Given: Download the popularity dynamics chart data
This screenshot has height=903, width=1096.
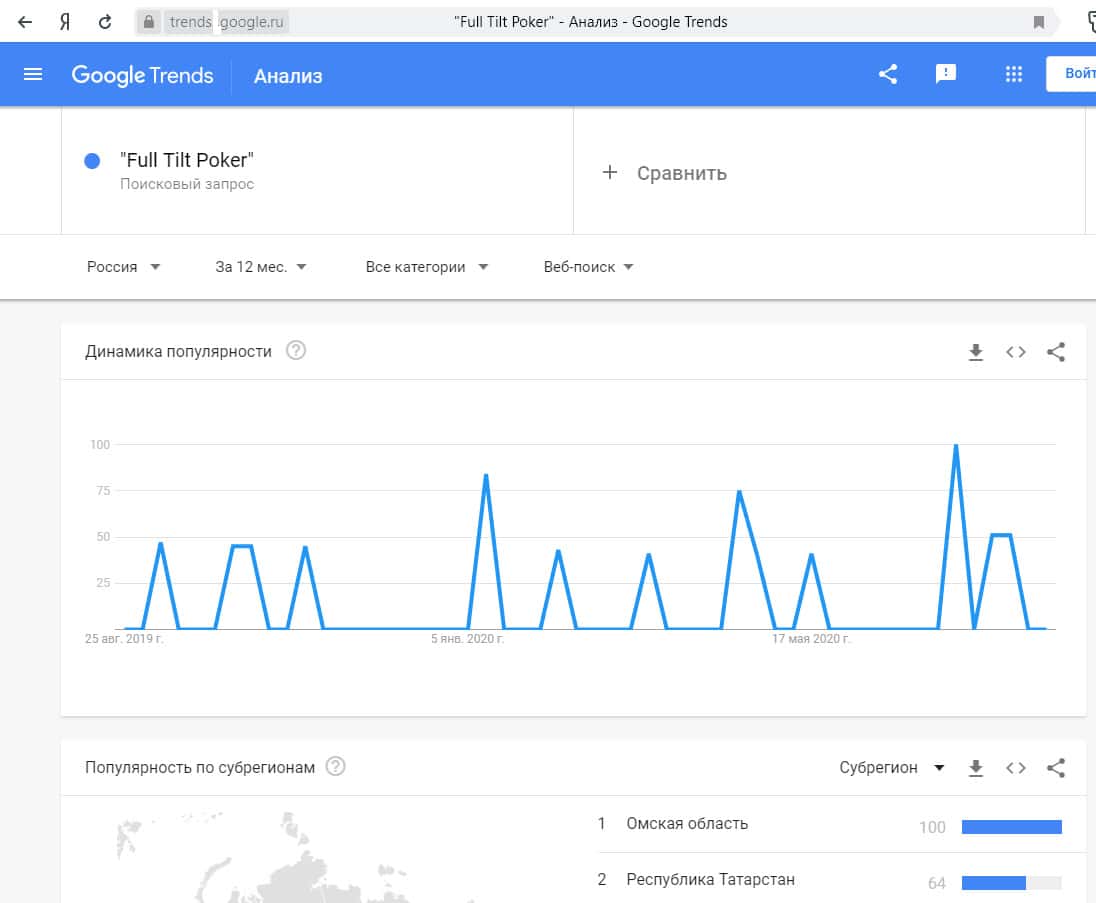Looking at the screenshot, I should (x=976, y=352).
